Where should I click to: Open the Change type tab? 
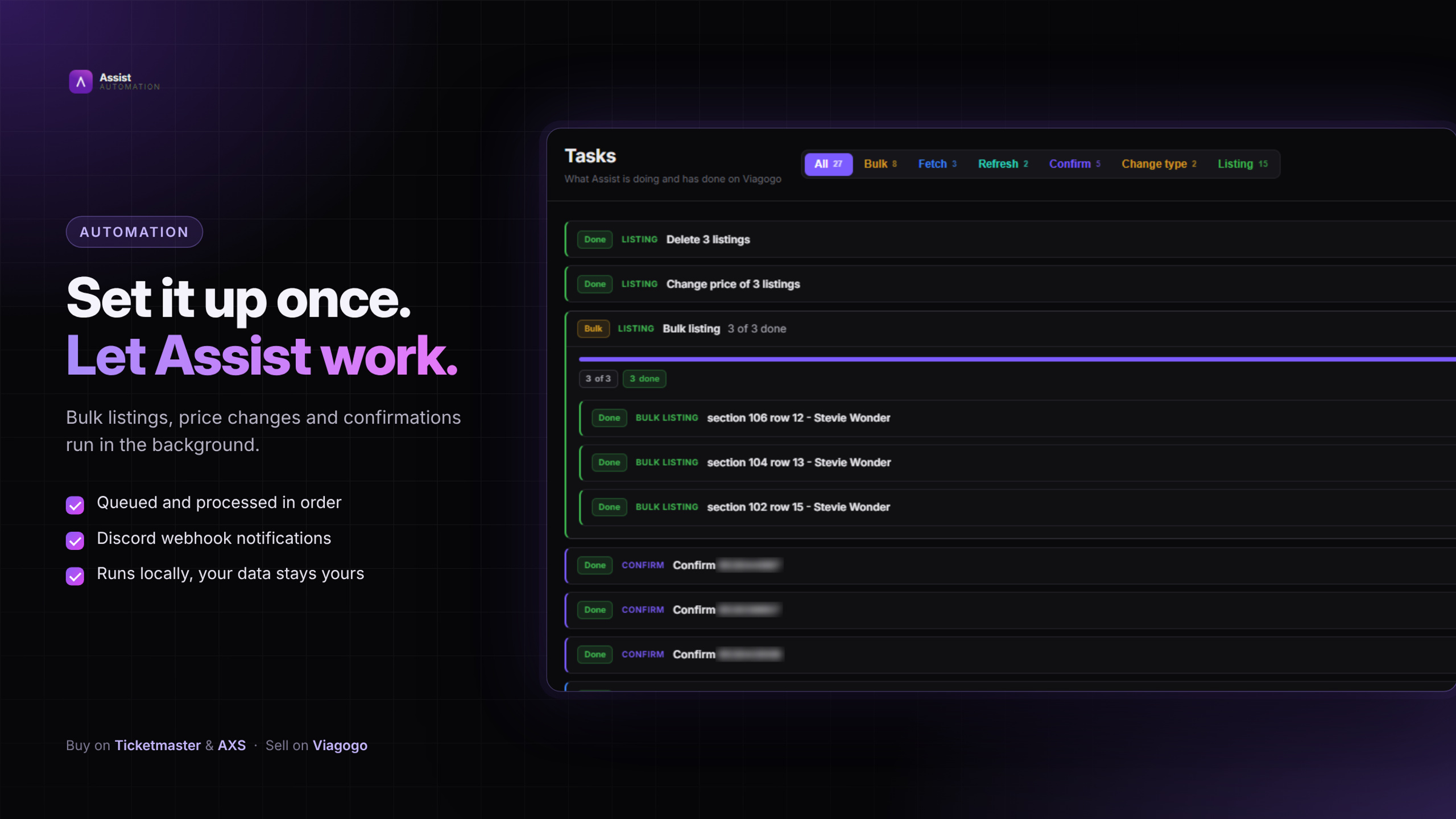(1159, 164)
